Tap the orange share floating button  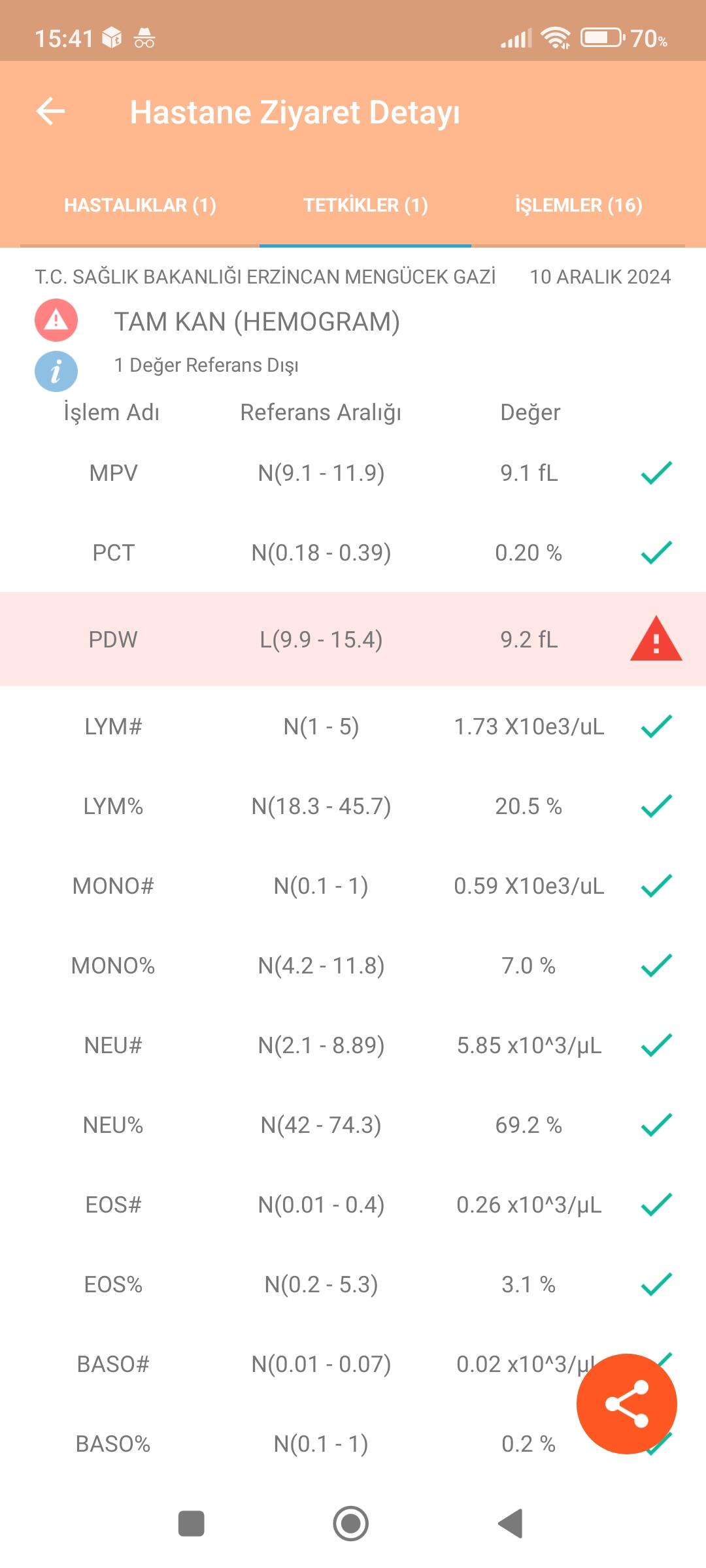[x=626, y=1403]
